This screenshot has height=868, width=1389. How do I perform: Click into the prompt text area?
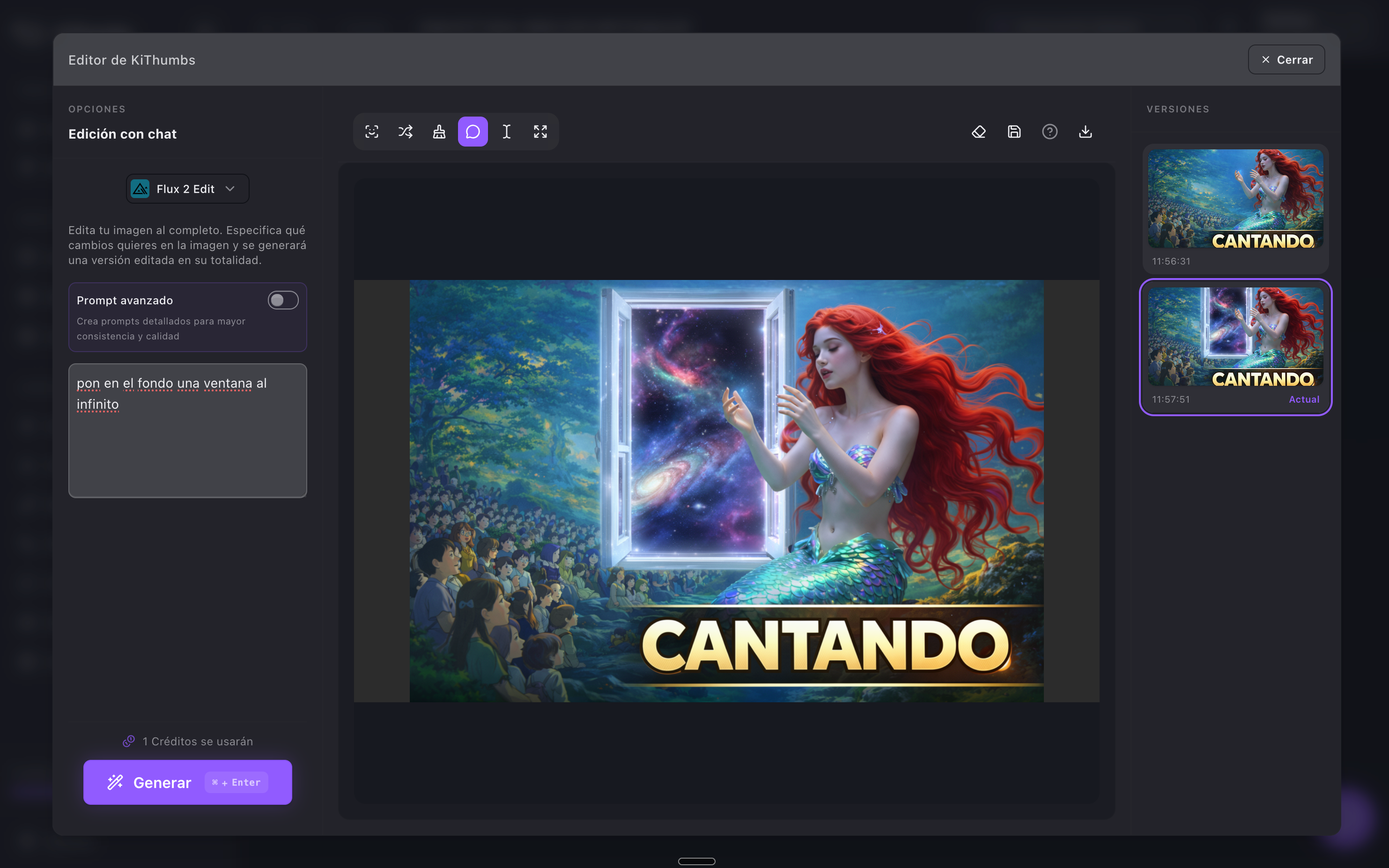pyautogui.click(x=188, y=431)
